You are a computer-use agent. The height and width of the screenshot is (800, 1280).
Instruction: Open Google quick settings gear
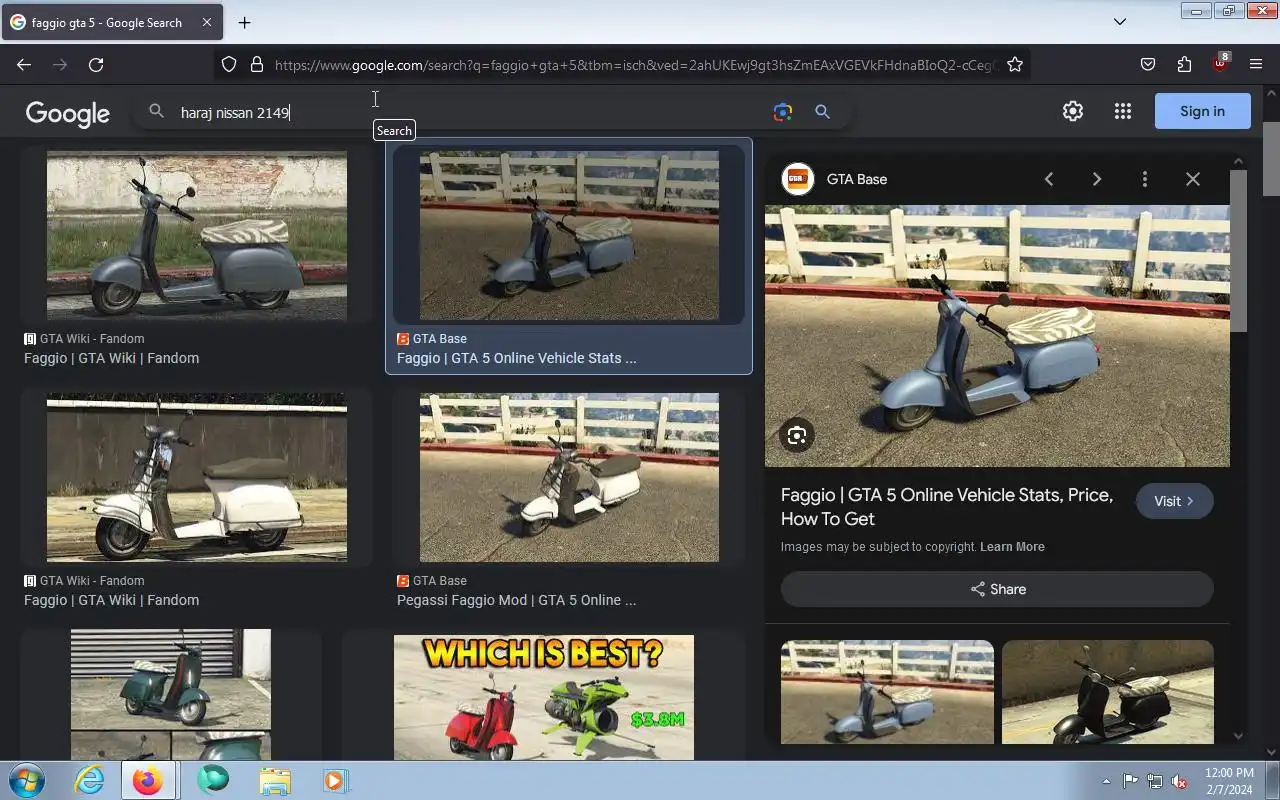(x=1073, y=111)
